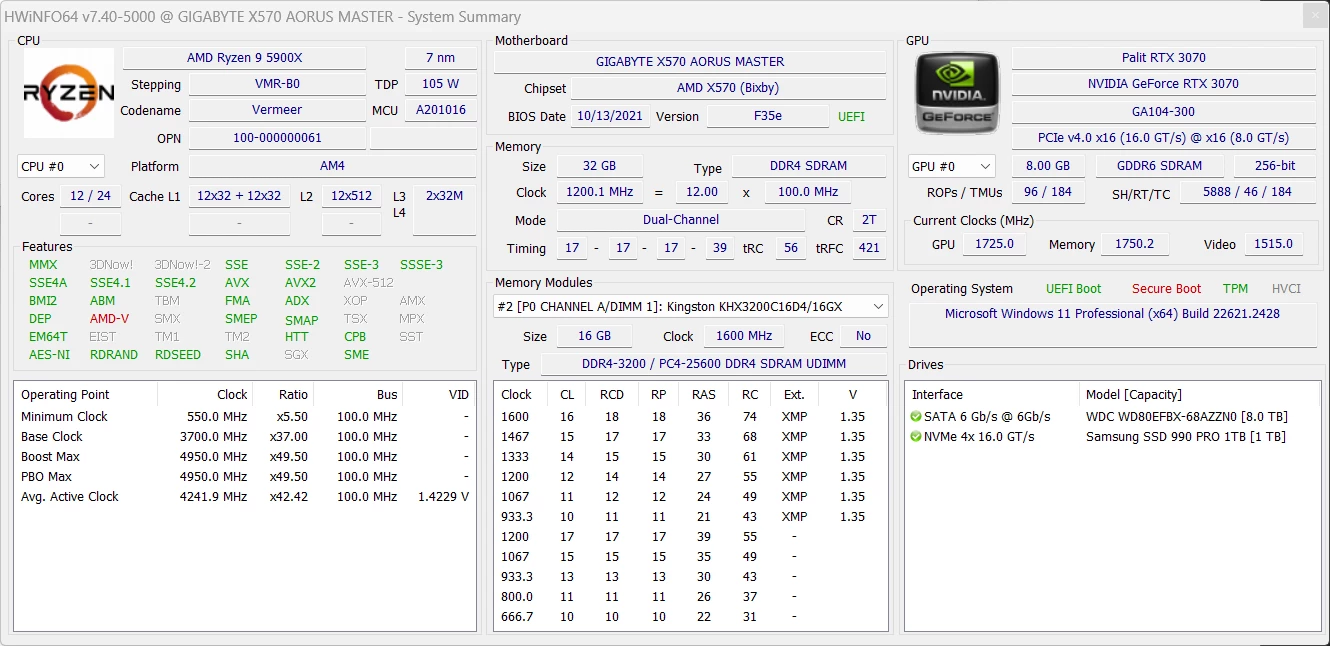Click the module size 16 GB field
Screen dimensions: 1330x646
(594, 336)
